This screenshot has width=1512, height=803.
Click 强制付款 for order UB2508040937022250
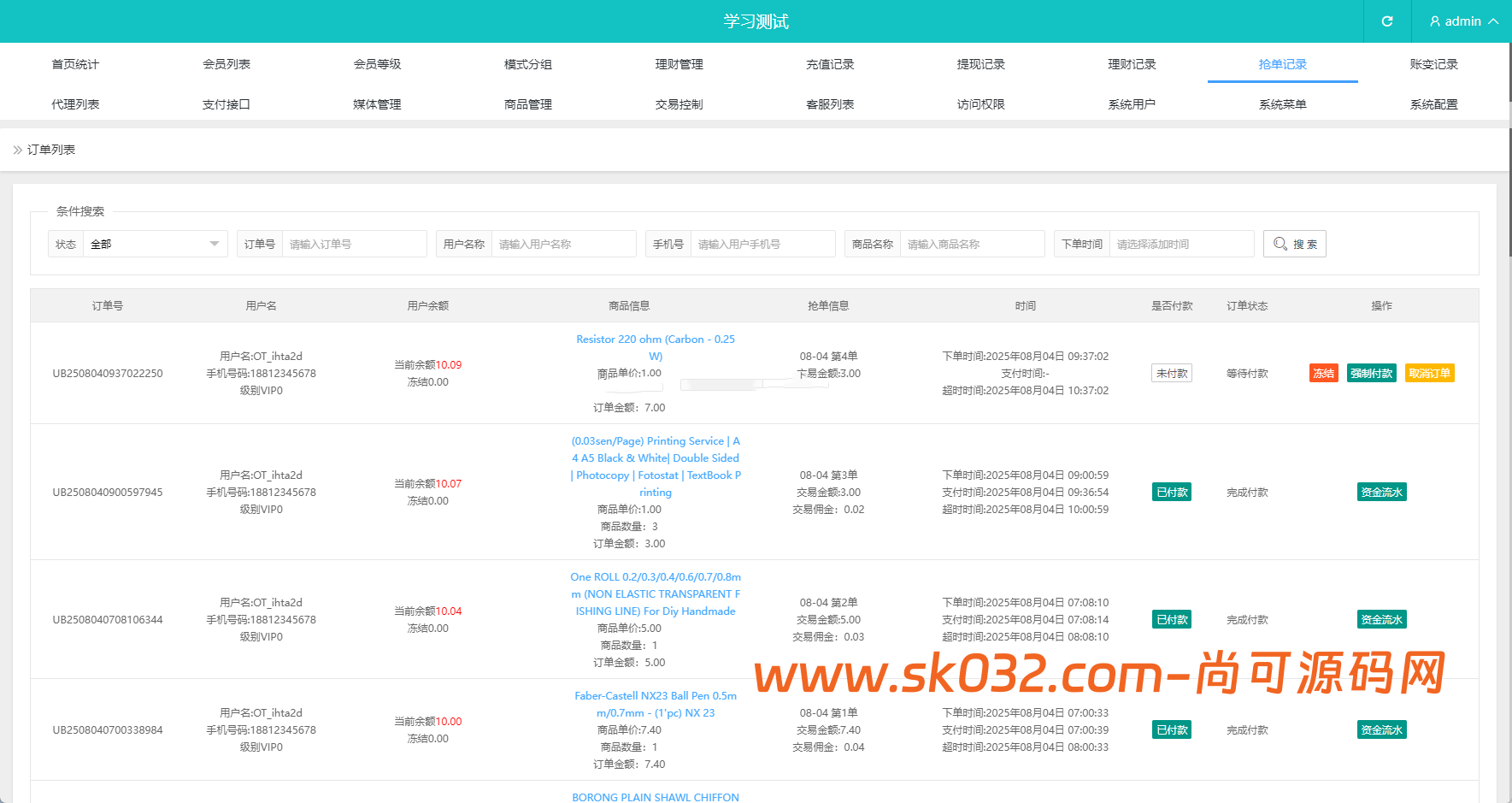tap(1371, 373)
